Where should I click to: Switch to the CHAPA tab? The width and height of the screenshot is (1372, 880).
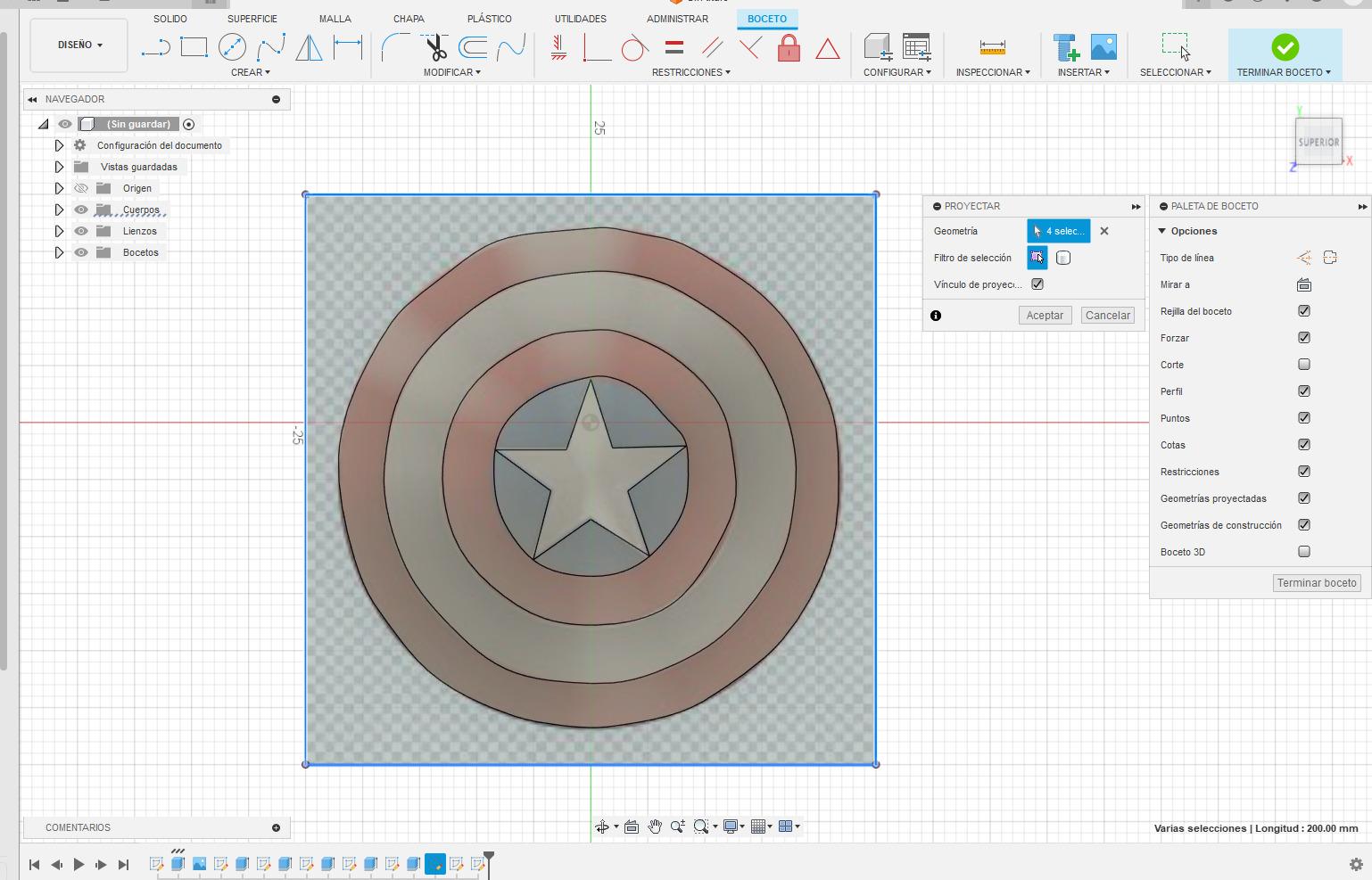pyautogui.click(x=409, y=19)
